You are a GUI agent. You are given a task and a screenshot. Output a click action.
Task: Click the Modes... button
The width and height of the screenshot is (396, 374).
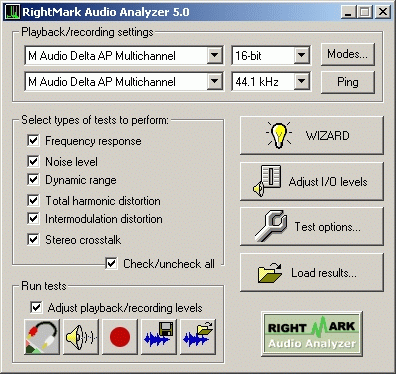[x=348, y=54]
